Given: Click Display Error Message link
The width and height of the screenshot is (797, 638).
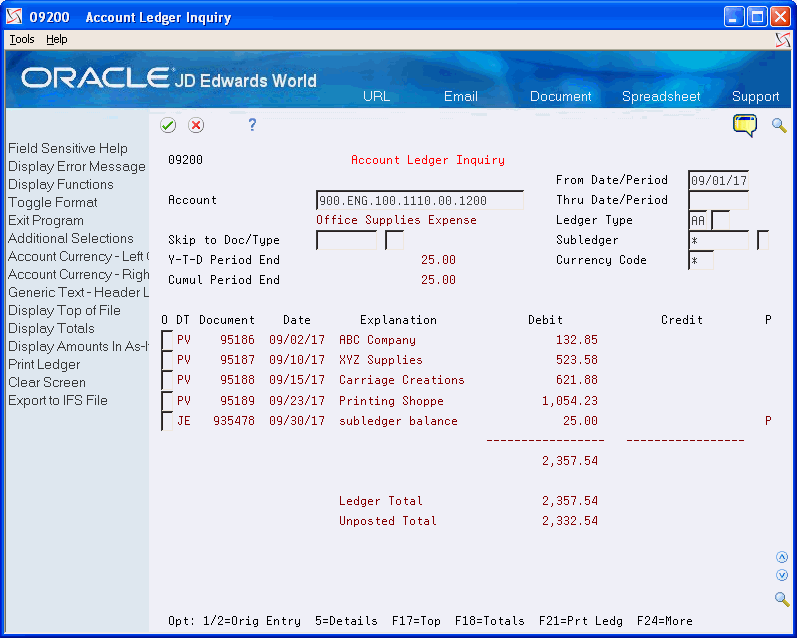Looking at the screenshot, I should [77, 166].
